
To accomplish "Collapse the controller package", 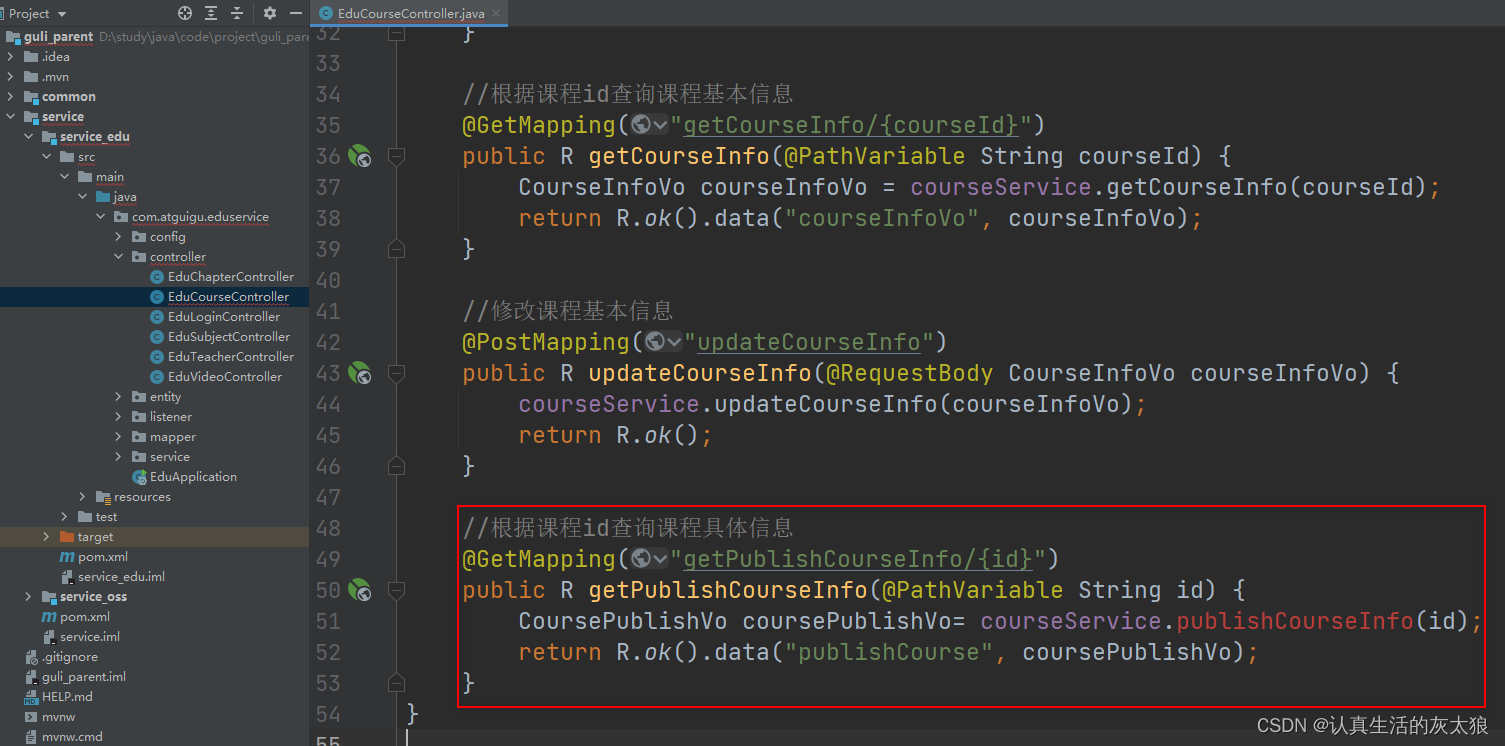I will [119, 257].
